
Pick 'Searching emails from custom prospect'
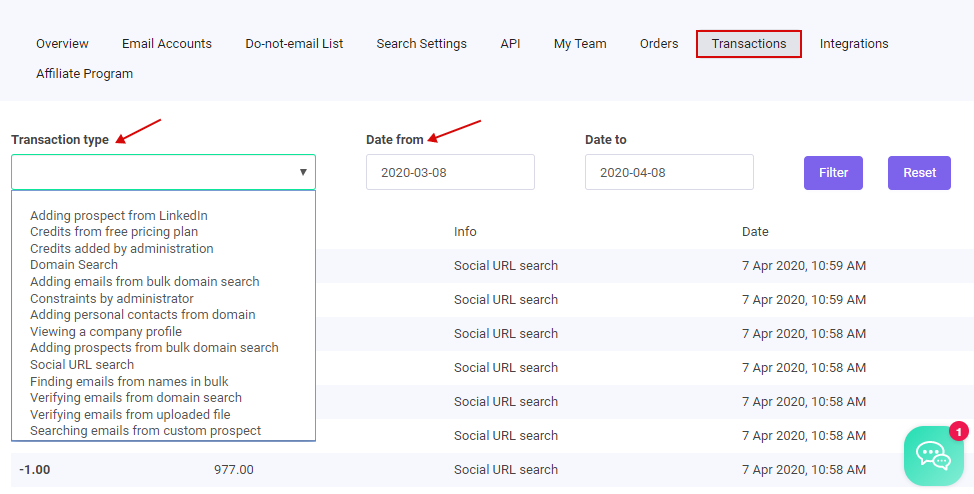pyautogui.click(x=145, y=431)
